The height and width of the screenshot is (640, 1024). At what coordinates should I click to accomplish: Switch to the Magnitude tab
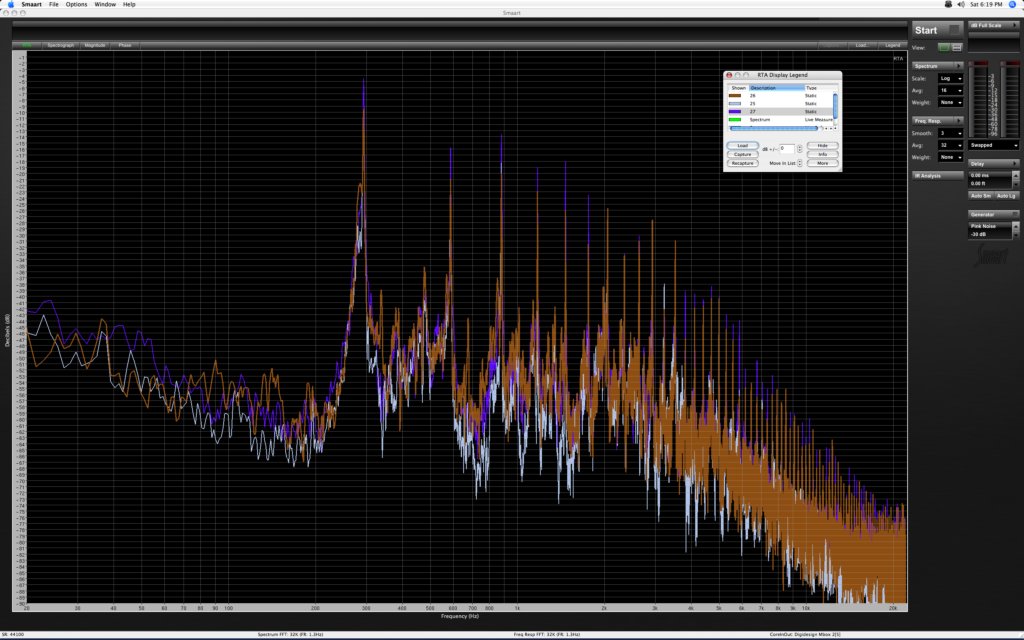[x=95, y=45]
